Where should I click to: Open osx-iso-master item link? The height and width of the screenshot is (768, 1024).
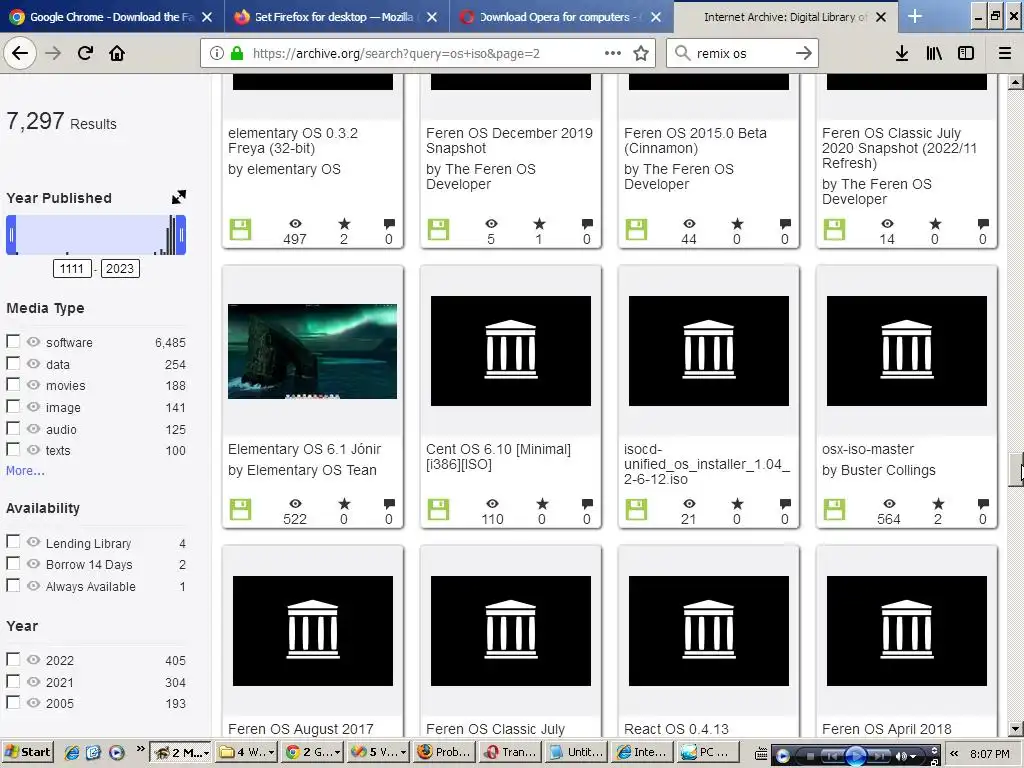pyautogui.click(x=868, y=449)
